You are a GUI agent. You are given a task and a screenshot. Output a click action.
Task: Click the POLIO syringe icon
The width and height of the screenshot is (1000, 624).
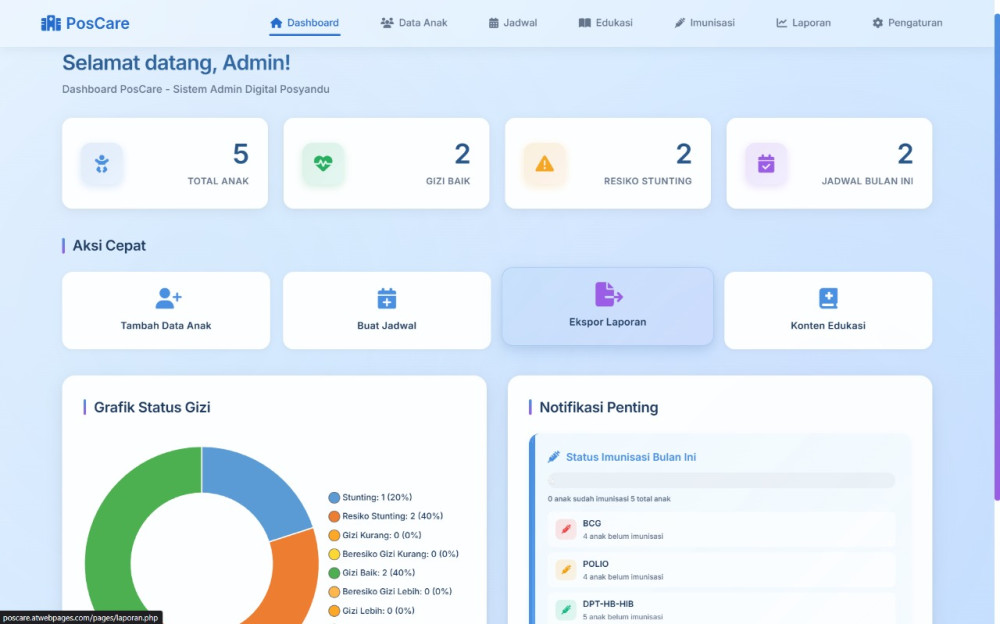coord(566,570)
